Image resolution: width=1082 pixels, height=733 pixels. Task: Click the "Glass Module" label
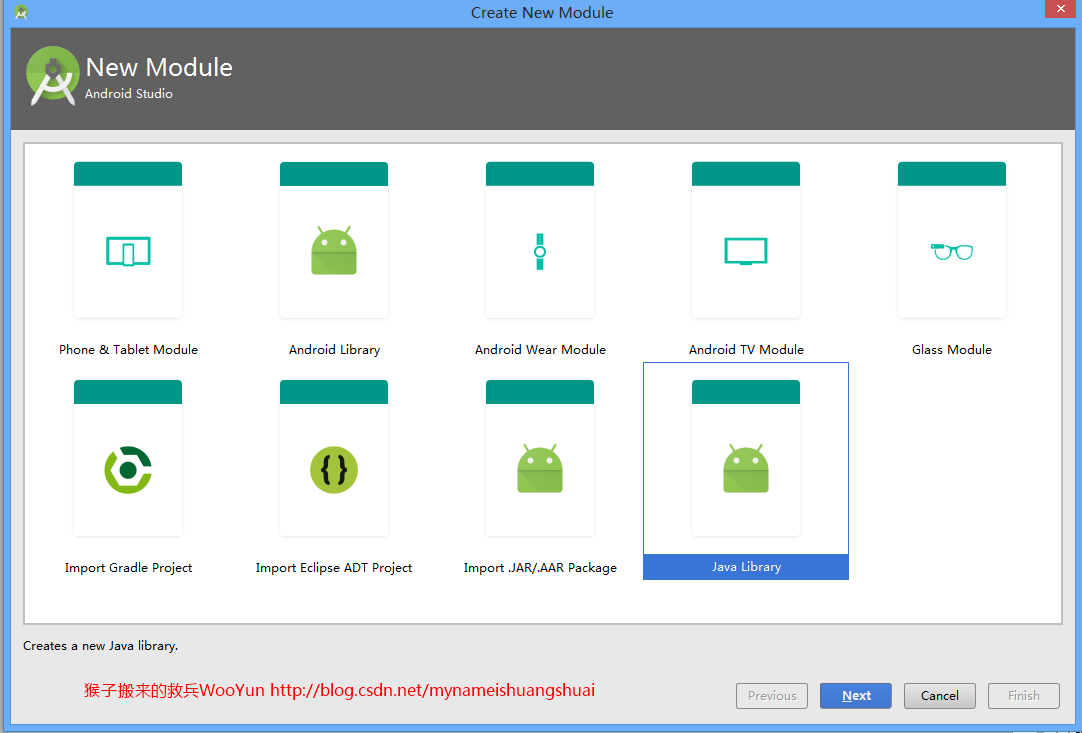[952, 350]
